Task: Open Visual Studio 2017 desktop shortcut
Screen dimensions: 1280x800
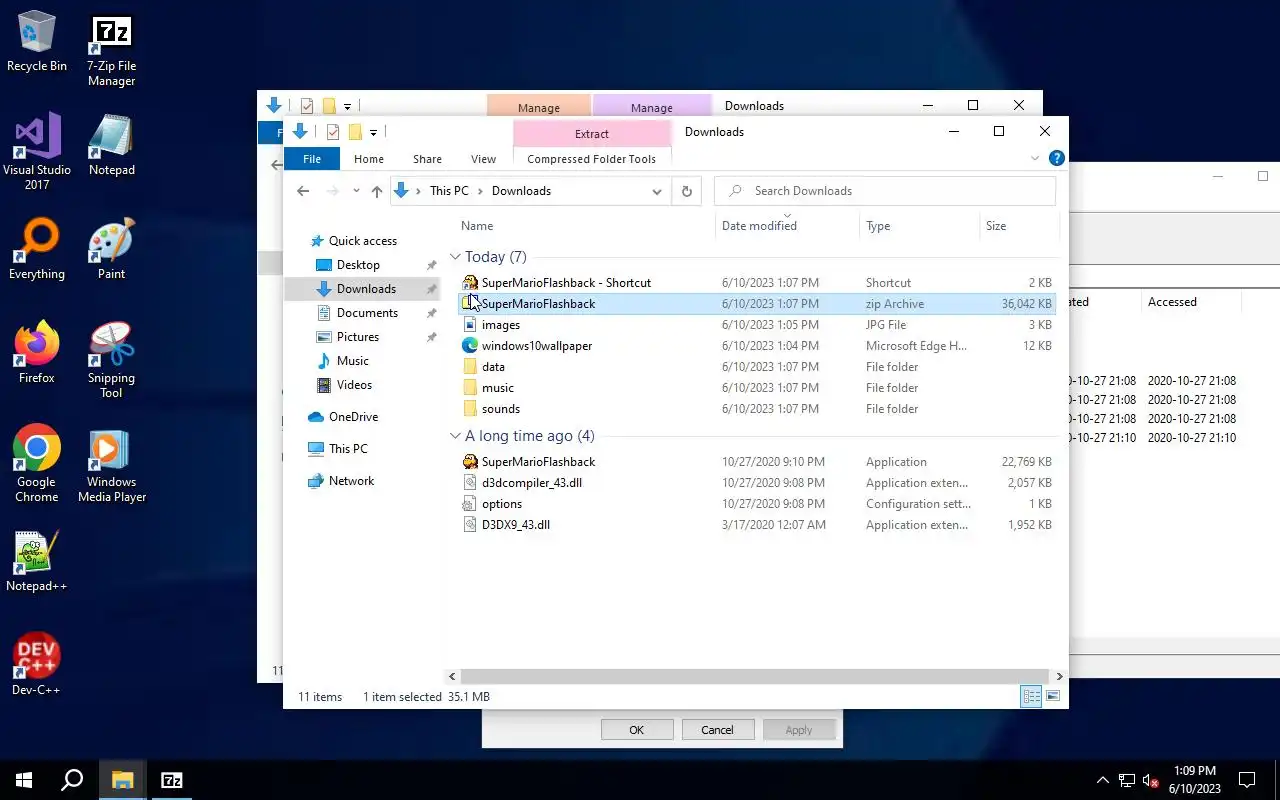Action: [x=37, y=152]
